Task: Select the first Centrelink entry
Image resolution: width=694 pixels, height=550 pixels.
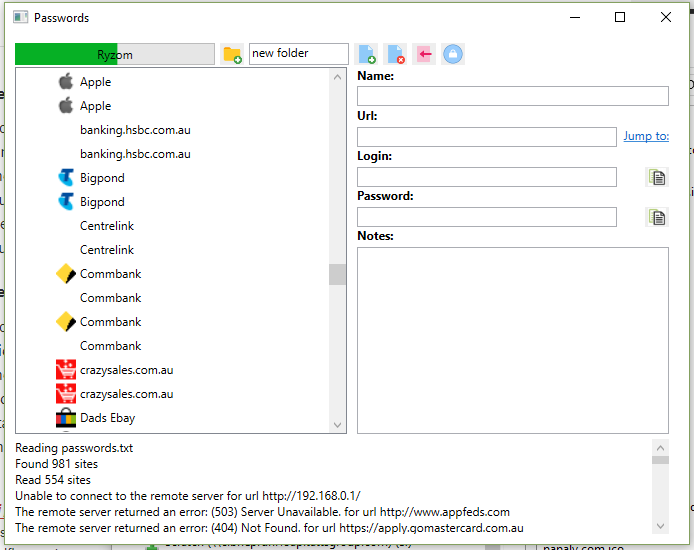Action: coord(107,226)
